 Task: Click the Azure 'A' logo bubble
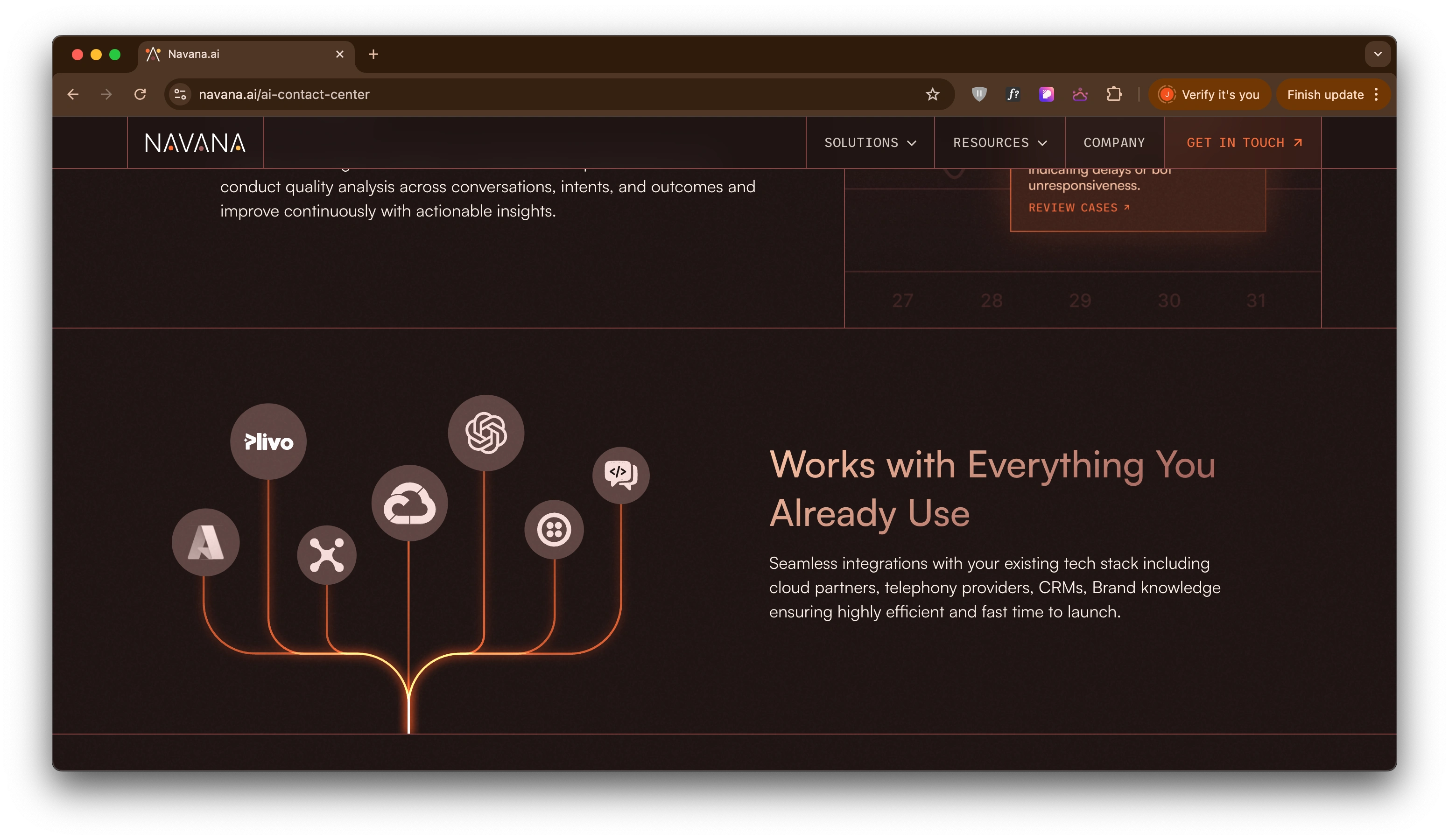point(206,542)
